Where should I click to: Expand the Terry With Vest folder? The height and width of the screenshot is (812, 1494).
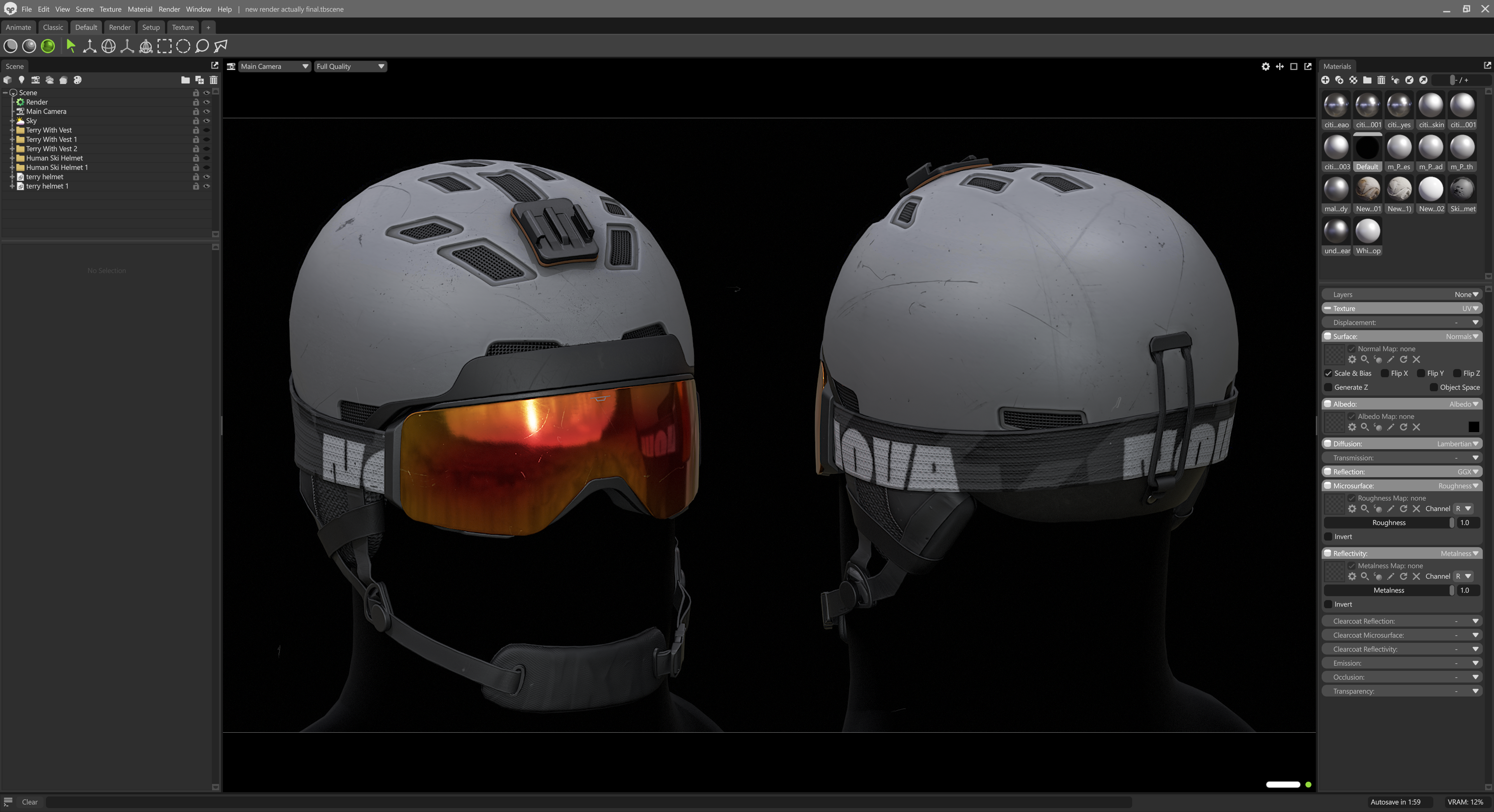(x=12, y=130)
